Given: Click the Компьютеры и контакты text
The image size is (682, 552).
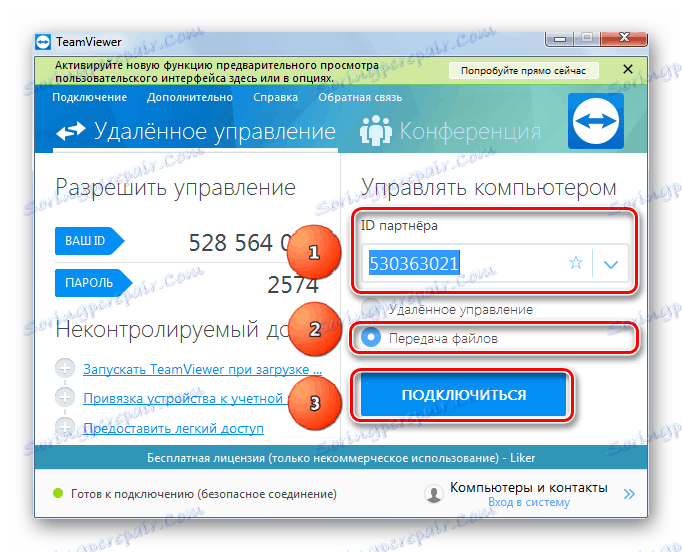Looking at the screenshot, I should [x=528, y=487].
